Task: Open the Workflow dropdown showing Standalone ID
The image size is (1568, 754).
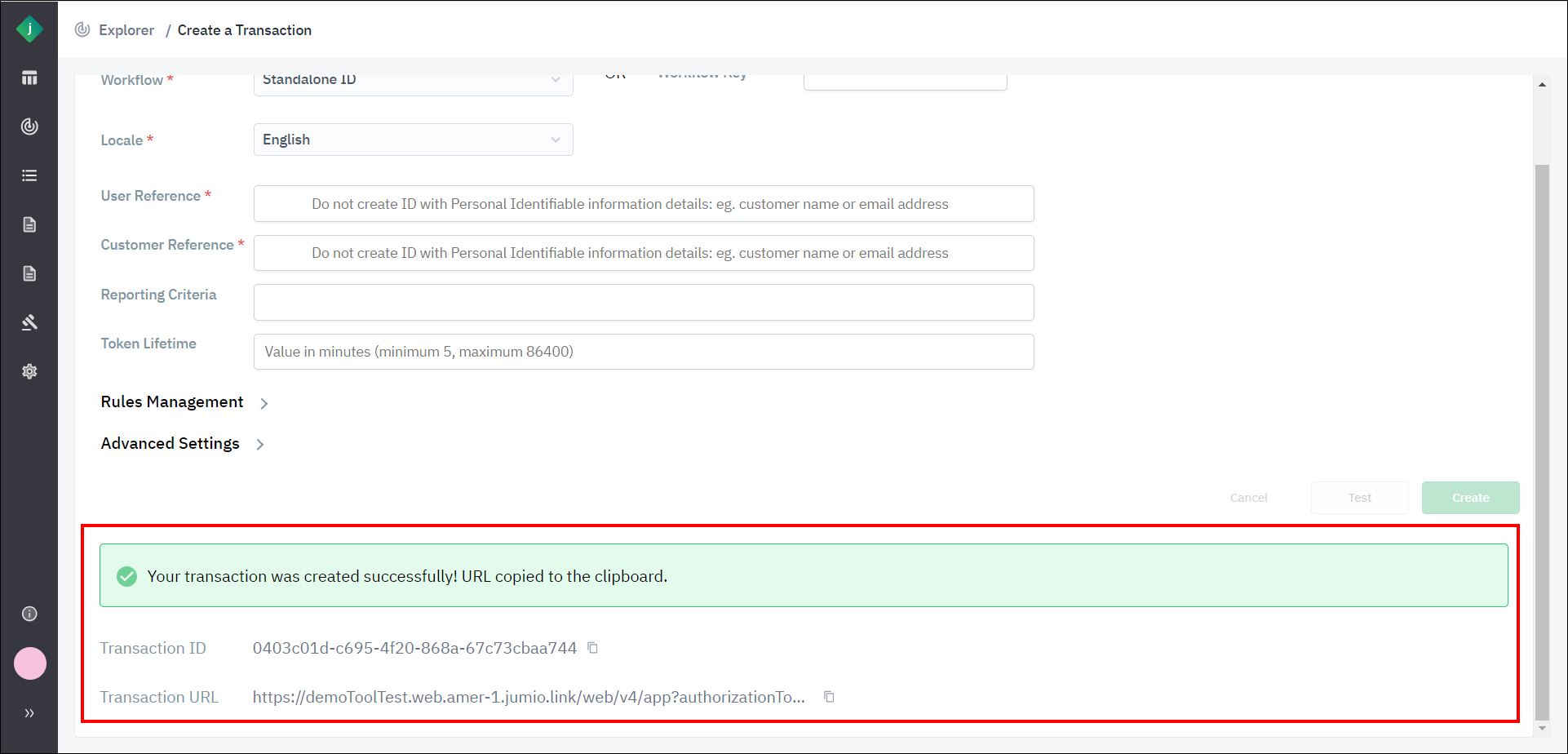Action: click(413, 82)
